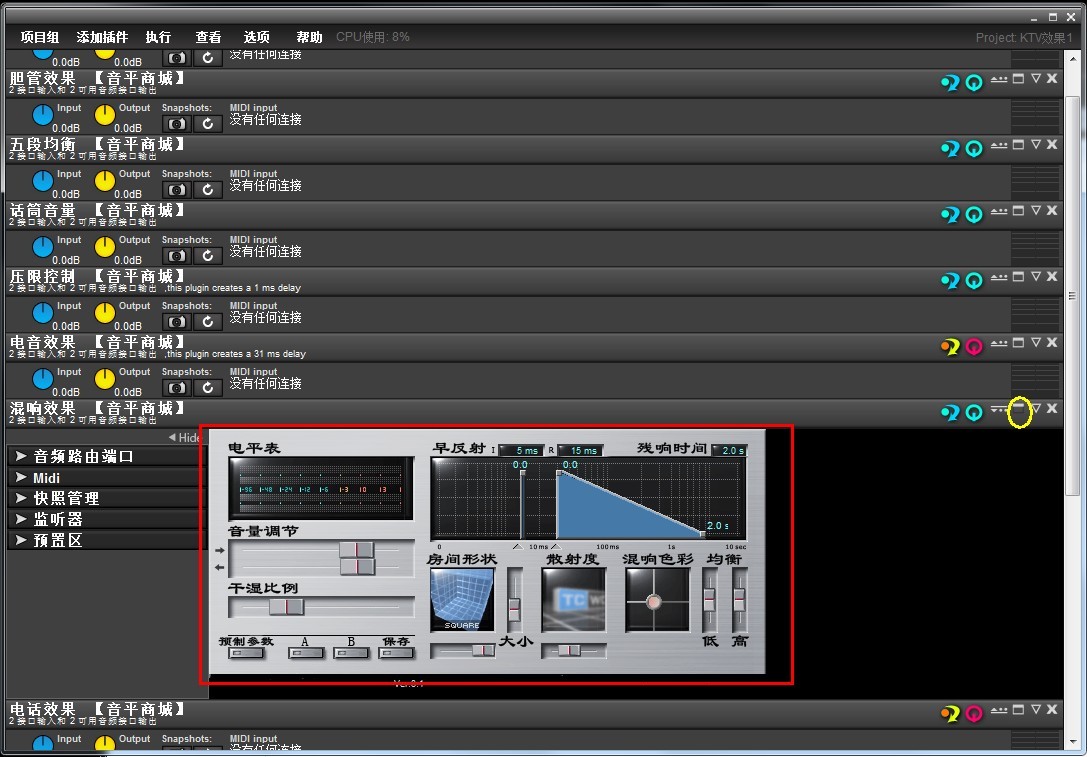Open the 执行 menu
This screenshot has width=1087, height=757.
[x=158, y=37]
